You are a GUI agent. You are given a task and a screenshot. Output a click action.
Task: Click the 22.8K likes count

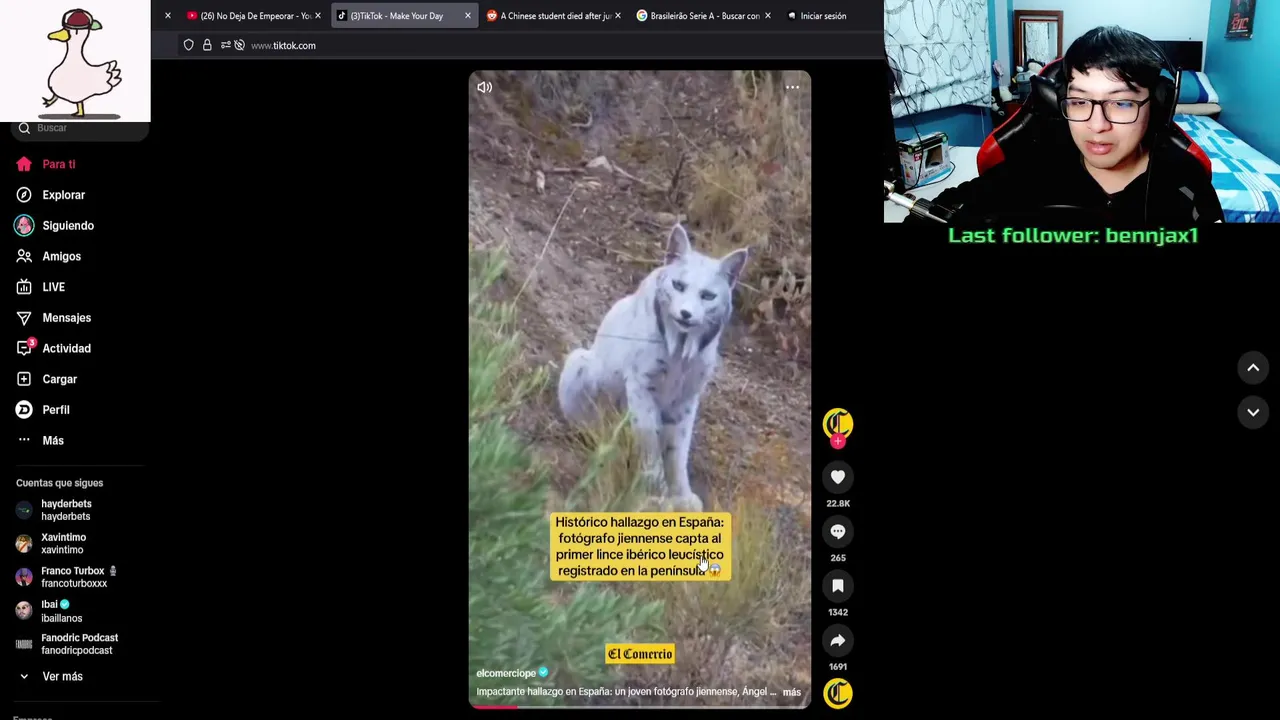[838, 504]
